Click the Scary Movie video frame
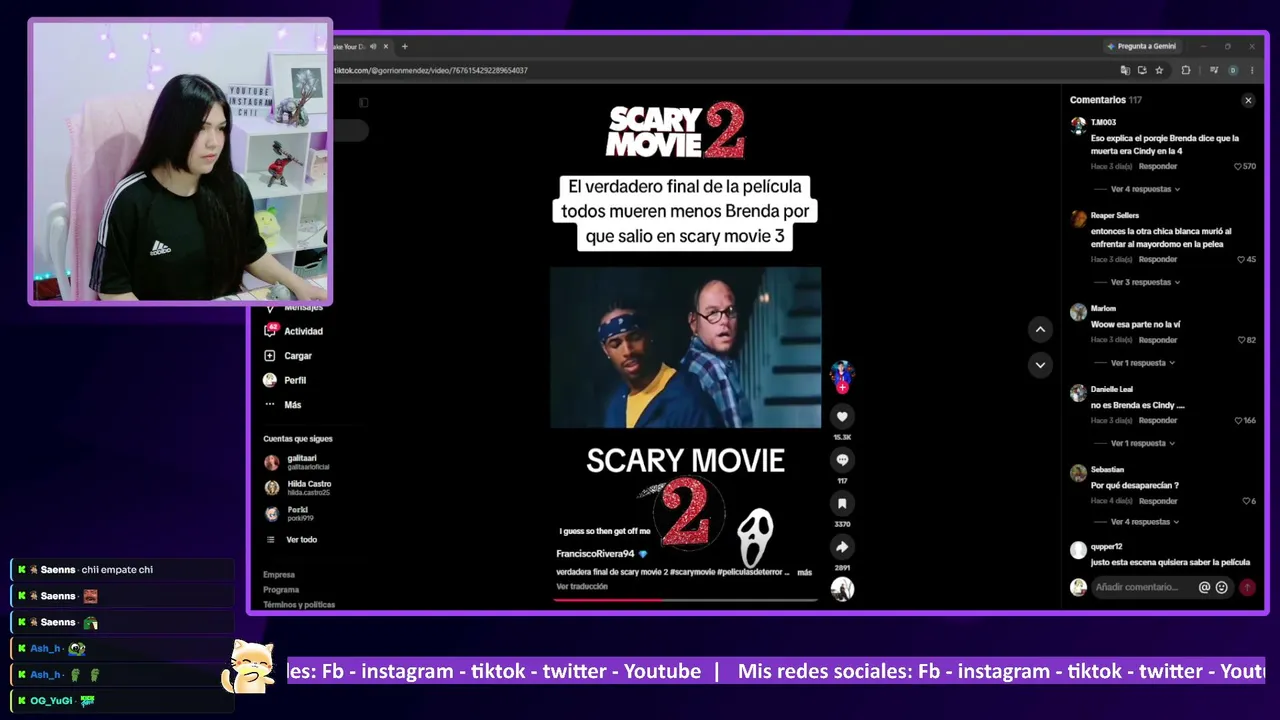The image size is (1280, 720). (x=685, y=347)
